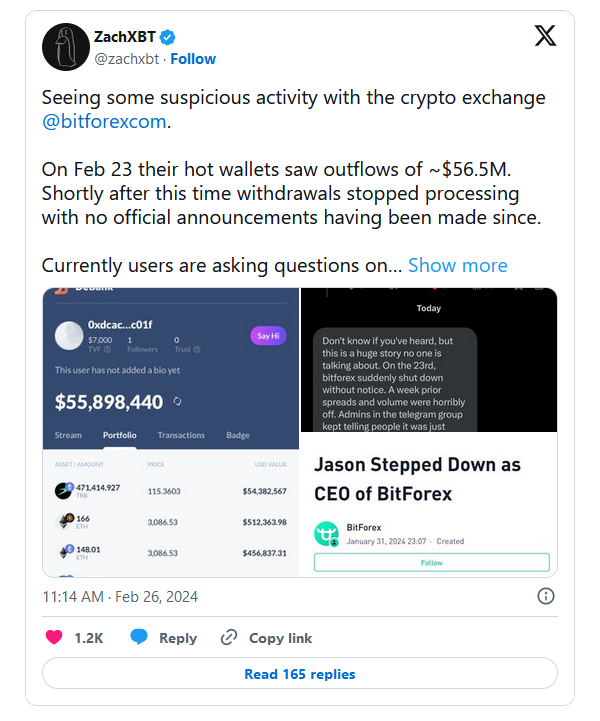Click the tweet timestamp Feb 26, 2024
Viewport: 600px width, 721px height.
120,597
